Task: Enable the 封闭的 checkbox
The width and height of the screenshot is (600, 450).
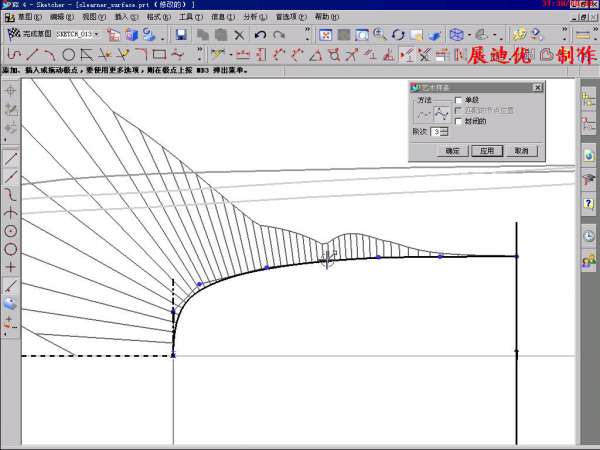Action: point(458,120)
